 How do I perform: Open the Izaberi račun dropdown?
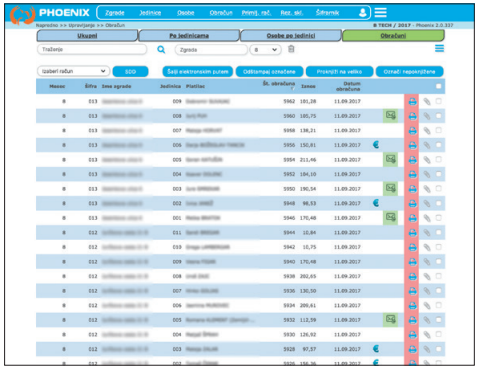(73, 71)
